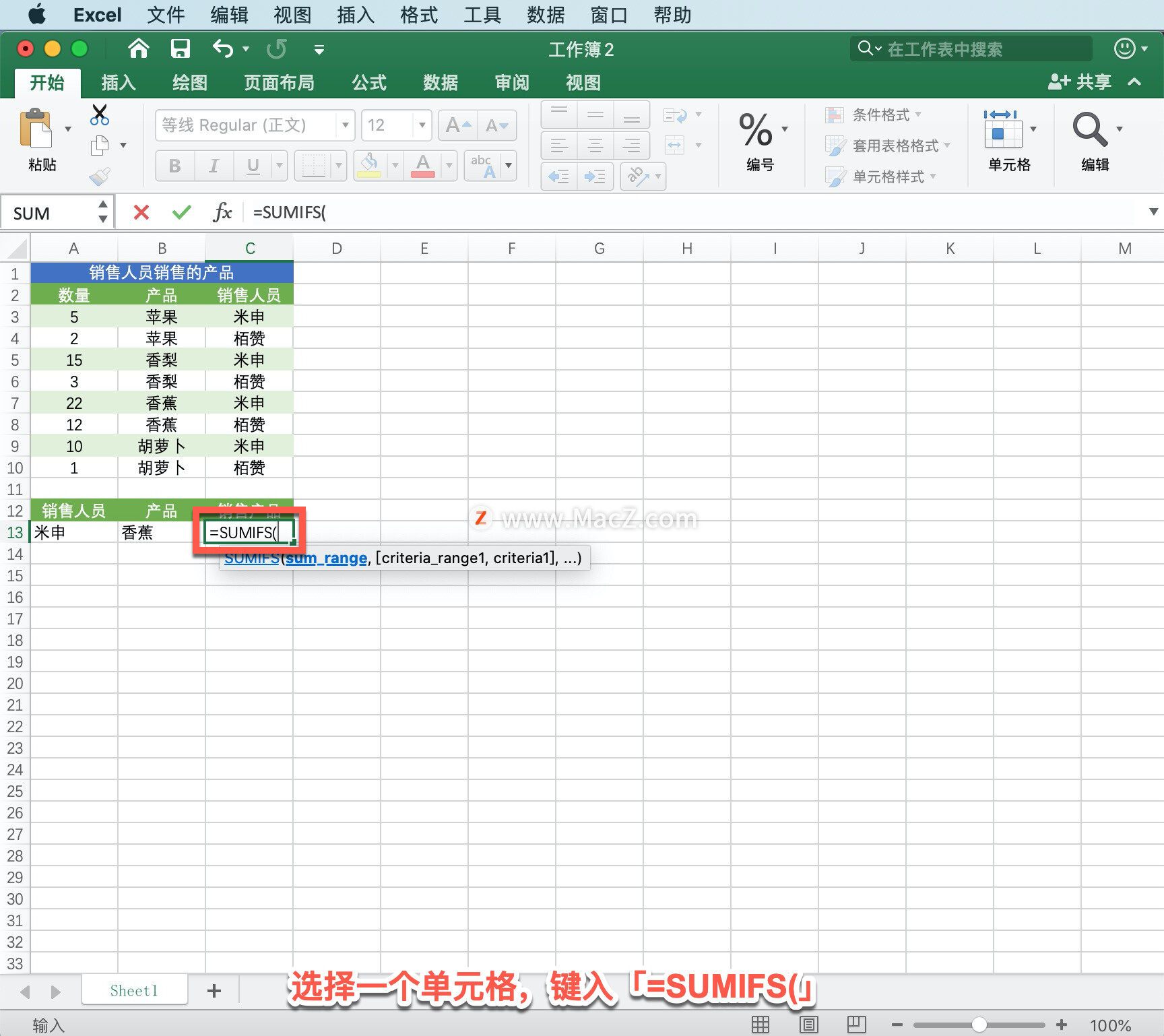Click the grayed Redo arrow icon
The height and width of the screenshot is (1036, 1164).
(x=276, y=48)
